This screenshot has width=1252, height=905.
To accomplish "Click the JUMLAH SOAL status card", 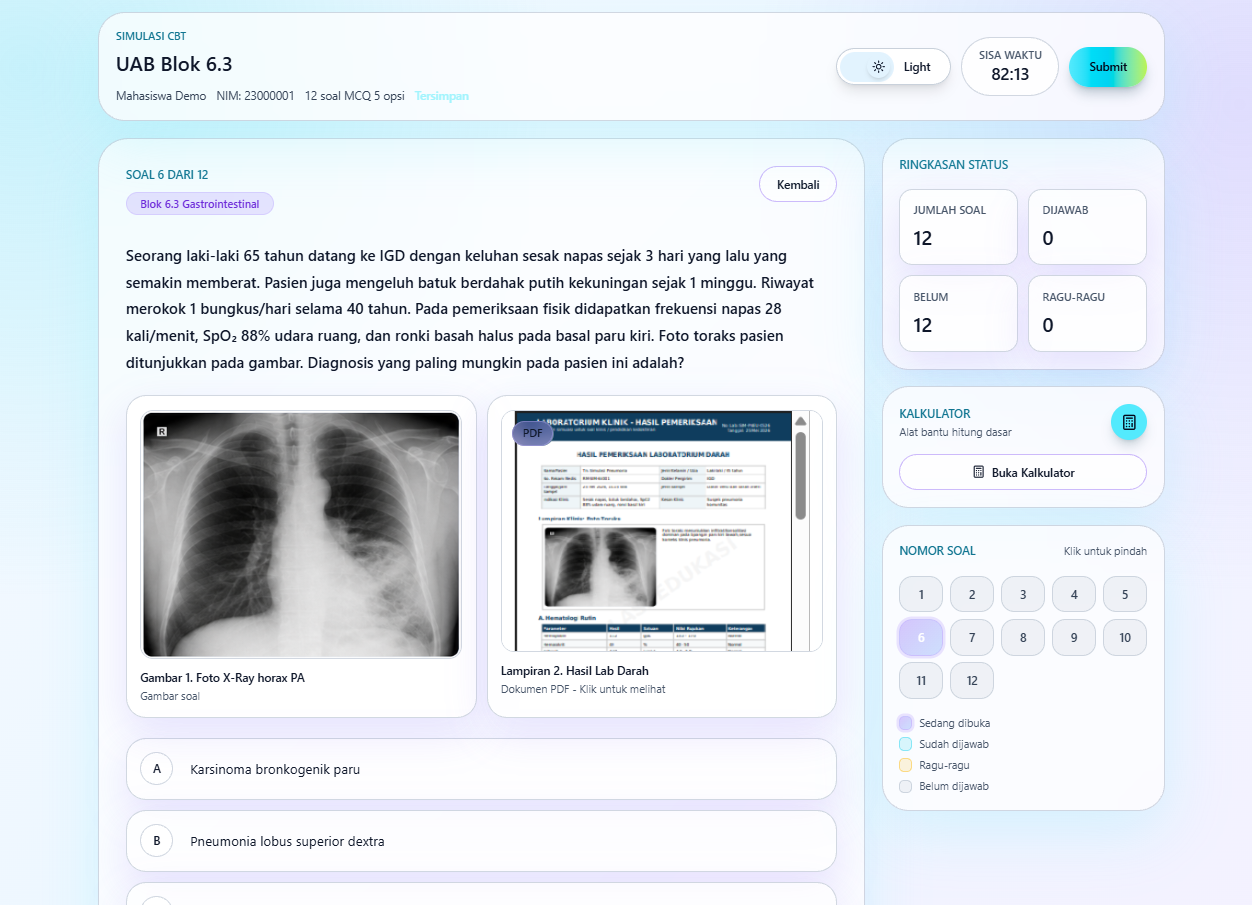I will [958, 227].
